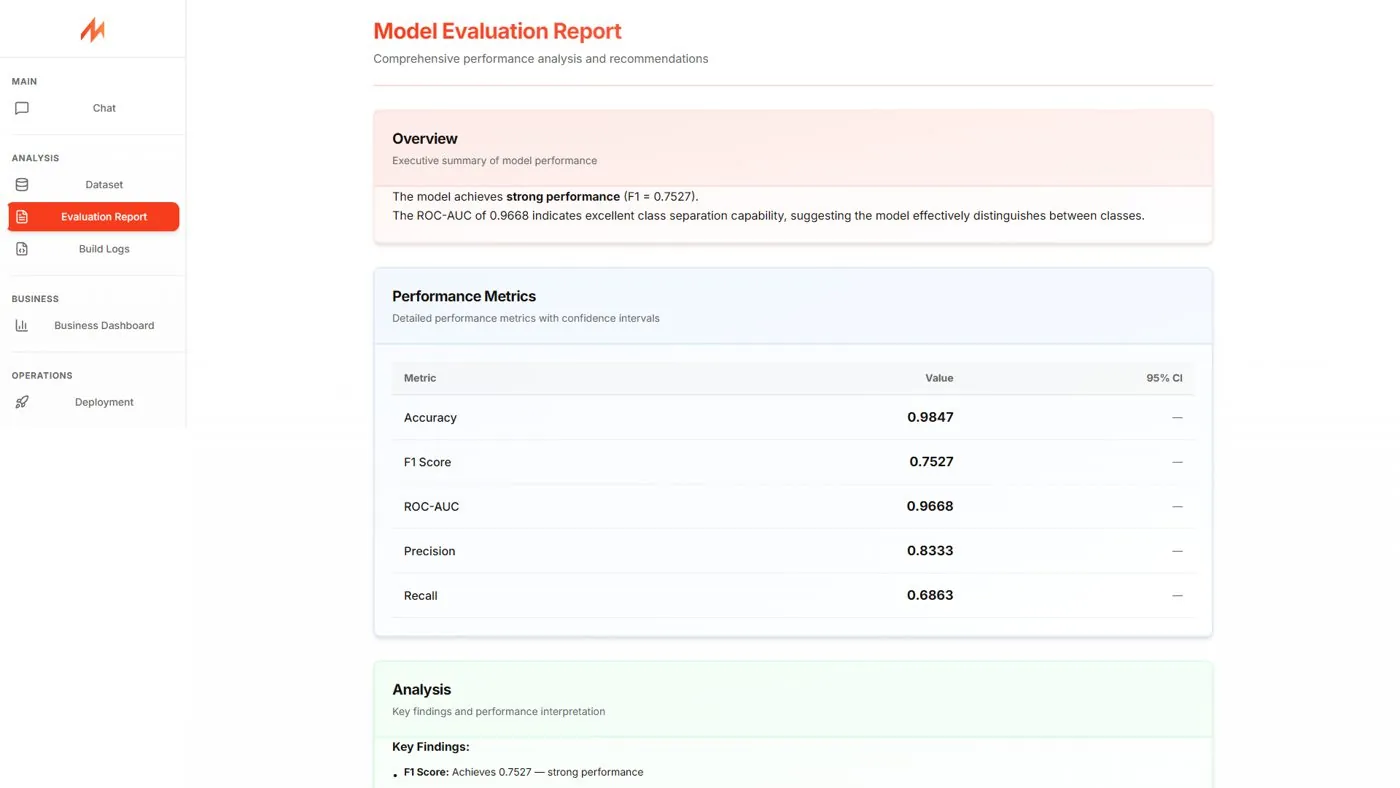This screenshot has width=1400, height=788.
Task: Click the 'Detailed performance metrics with confidence intervals' subtitle
Action: point(526,319)
